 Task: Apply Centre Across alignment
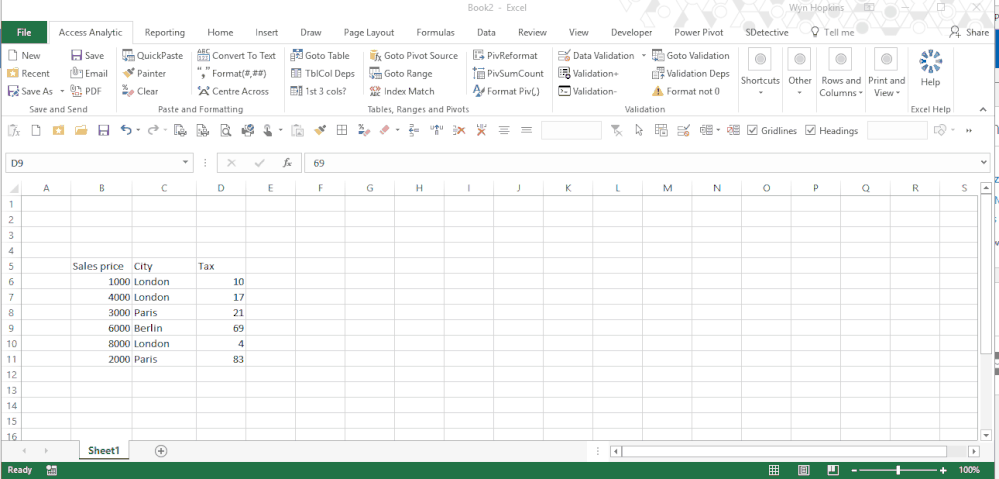[233, 91]
